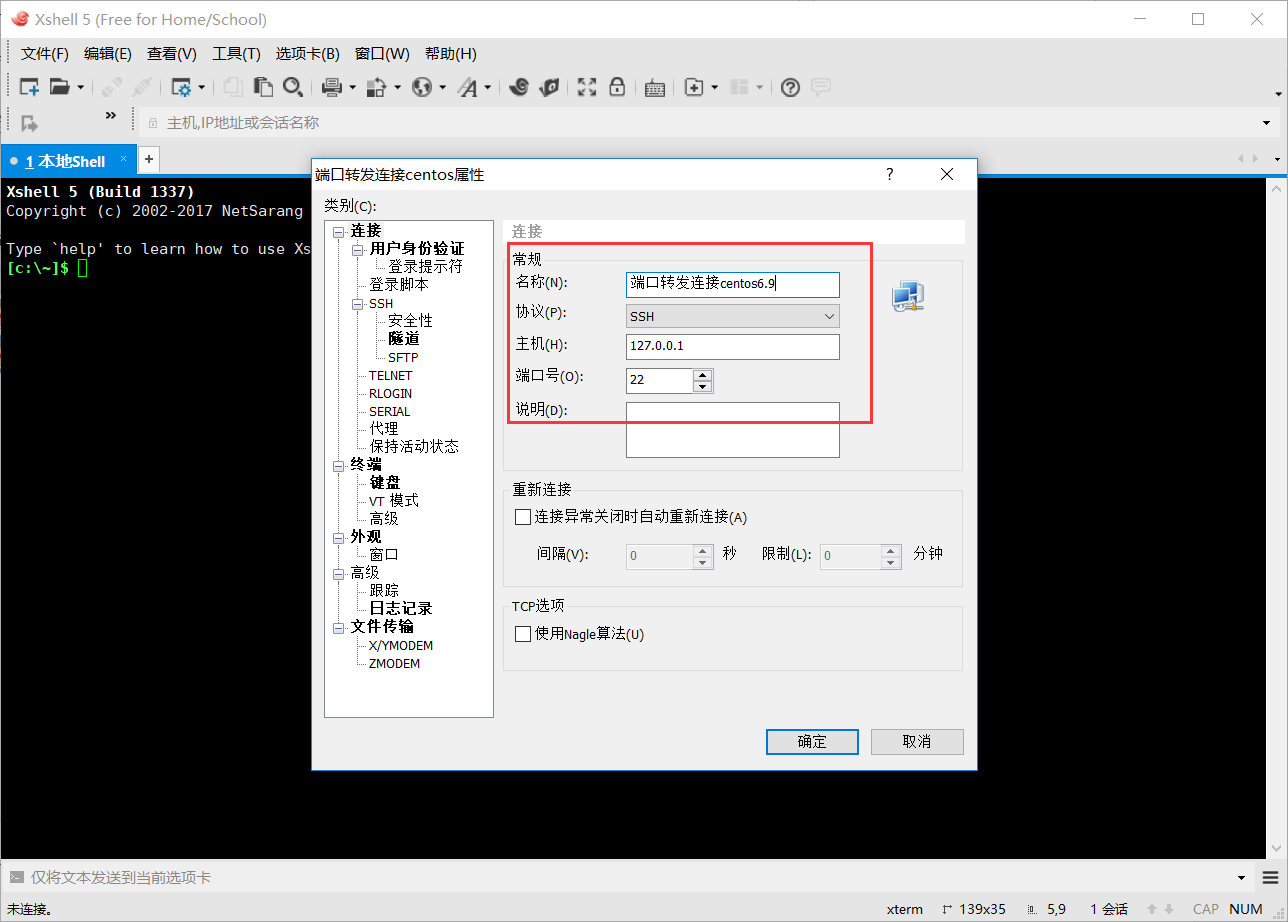Click the 取消 button
This screenshot has height=922, width=1288.
point(917,741)
